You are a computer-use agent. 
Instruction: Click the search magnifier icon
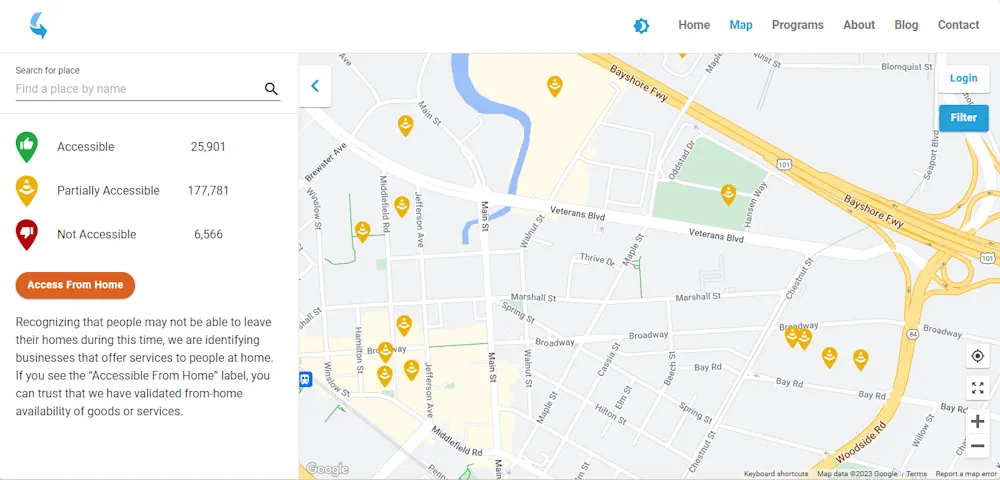coord(271,89)
